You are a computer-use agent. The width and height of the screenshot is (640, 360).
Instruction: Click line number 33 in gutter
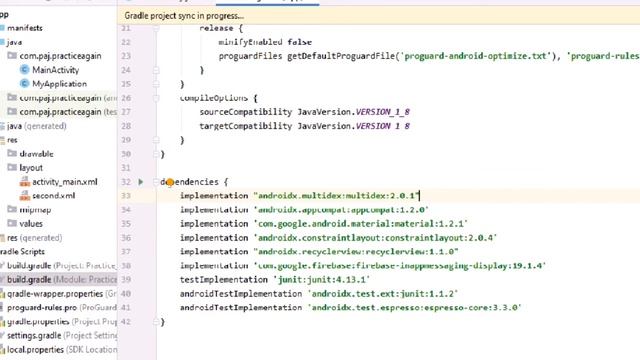(x=126, y=196)
